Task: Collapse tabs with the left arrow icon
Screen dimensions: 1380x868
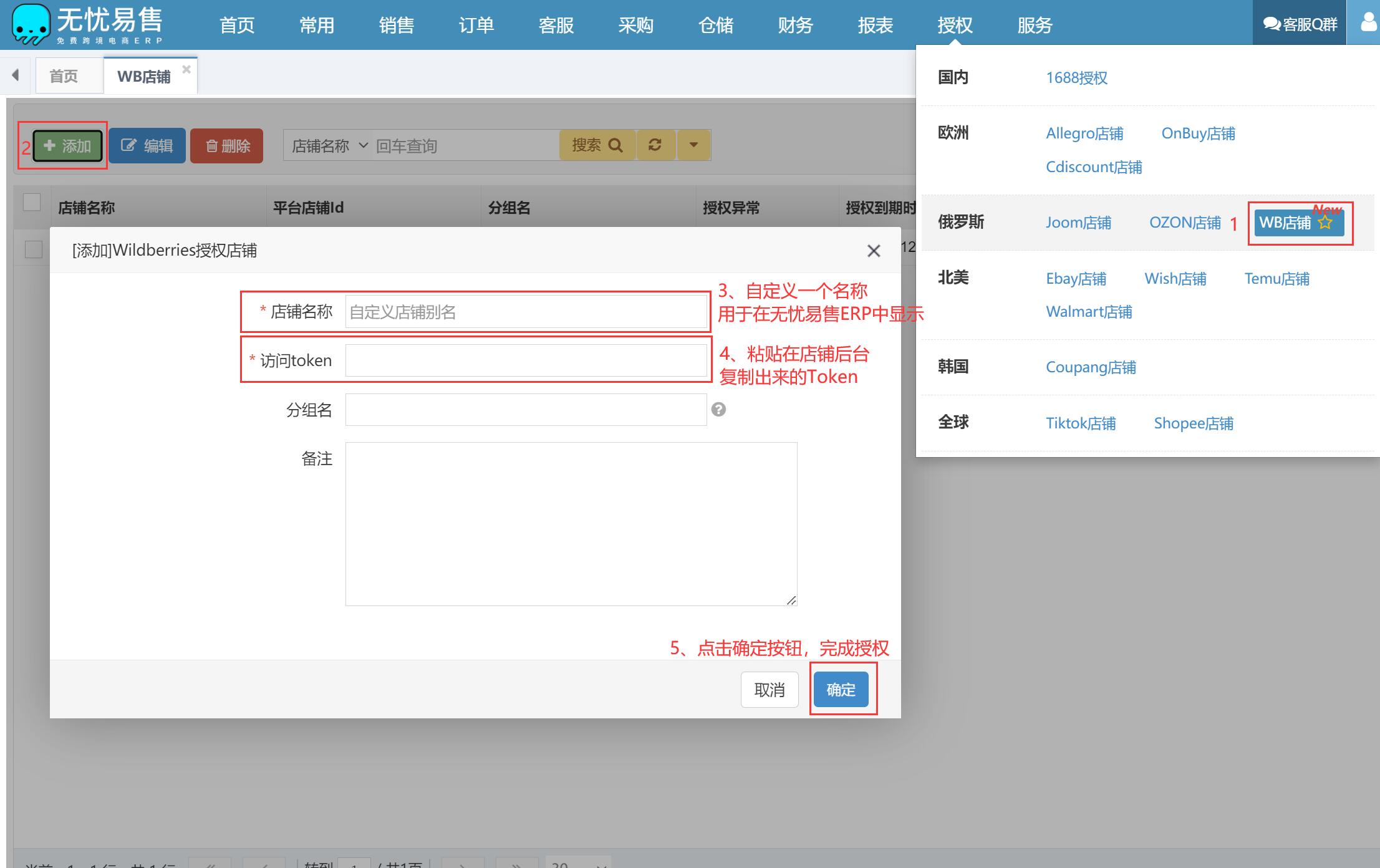Action: tap(16, 75)
